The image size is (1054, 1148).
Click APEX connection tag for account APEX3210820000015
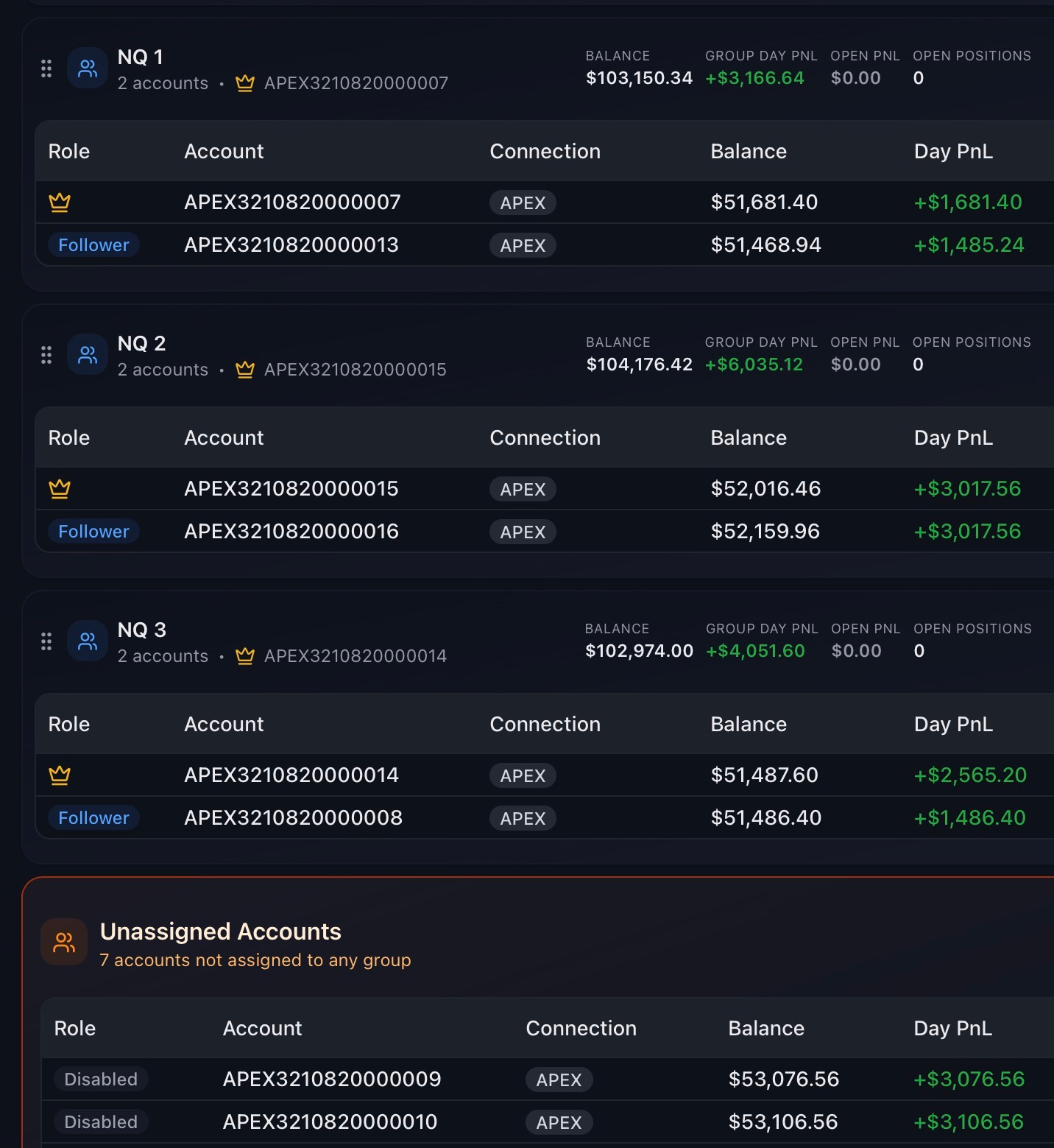point(523,489)
